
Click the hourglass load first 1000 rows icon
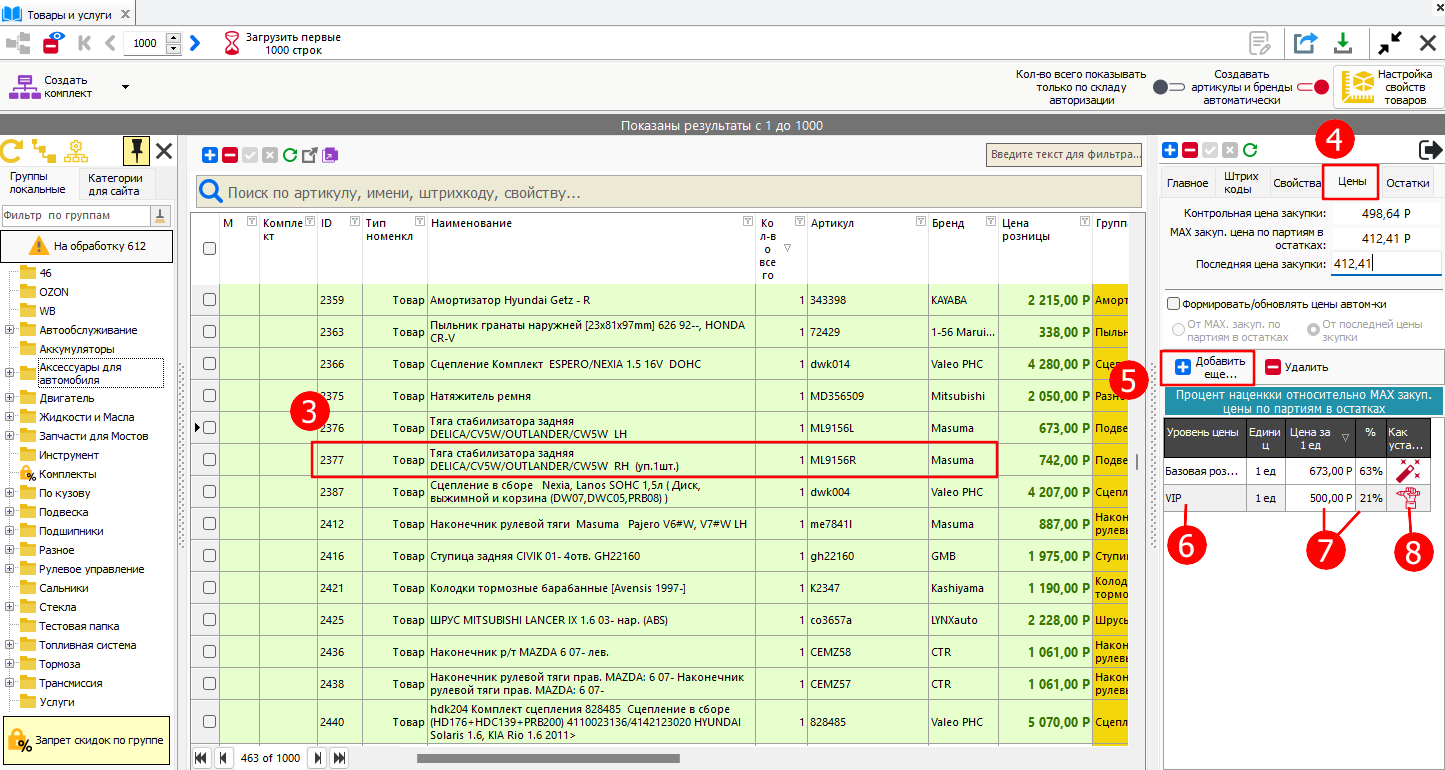point(232,43)
